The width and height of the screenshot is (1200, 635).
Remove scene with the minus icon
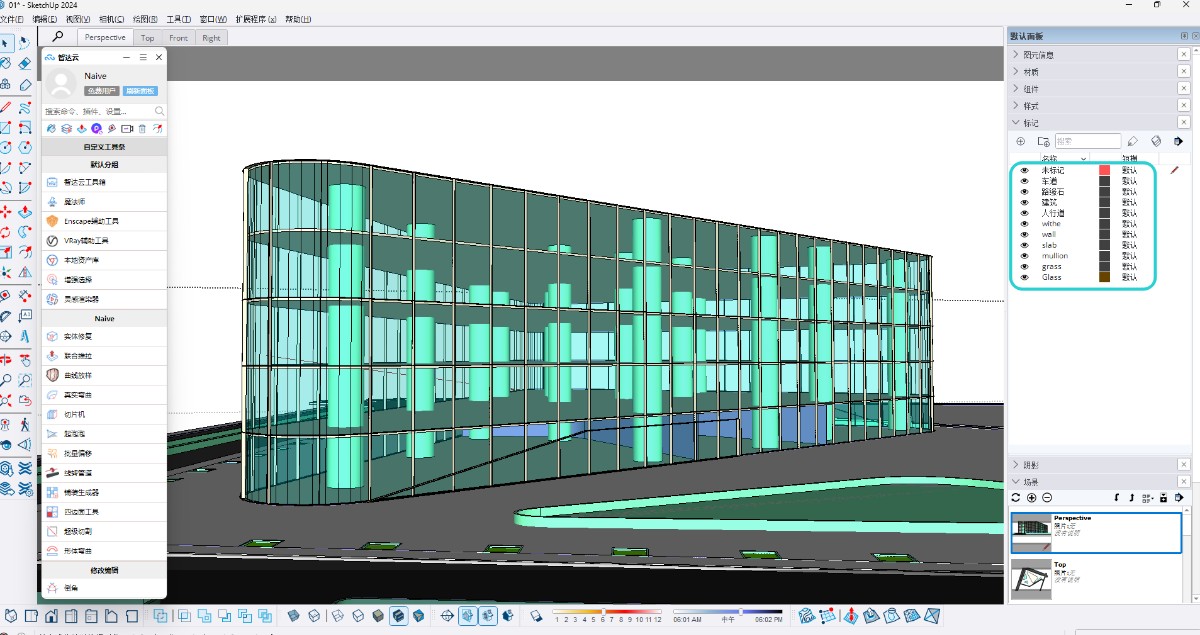pyautogui.click(x=1047, y=497)
